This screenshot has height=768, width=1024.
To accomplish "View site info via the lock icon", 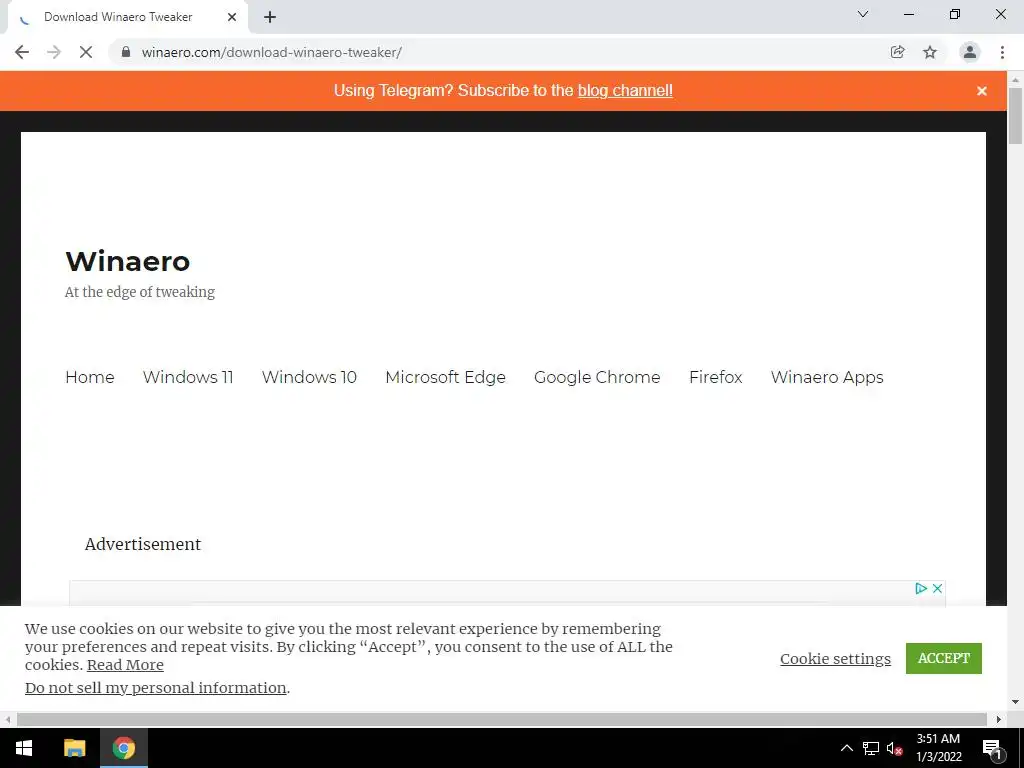I will click(126, 52).
